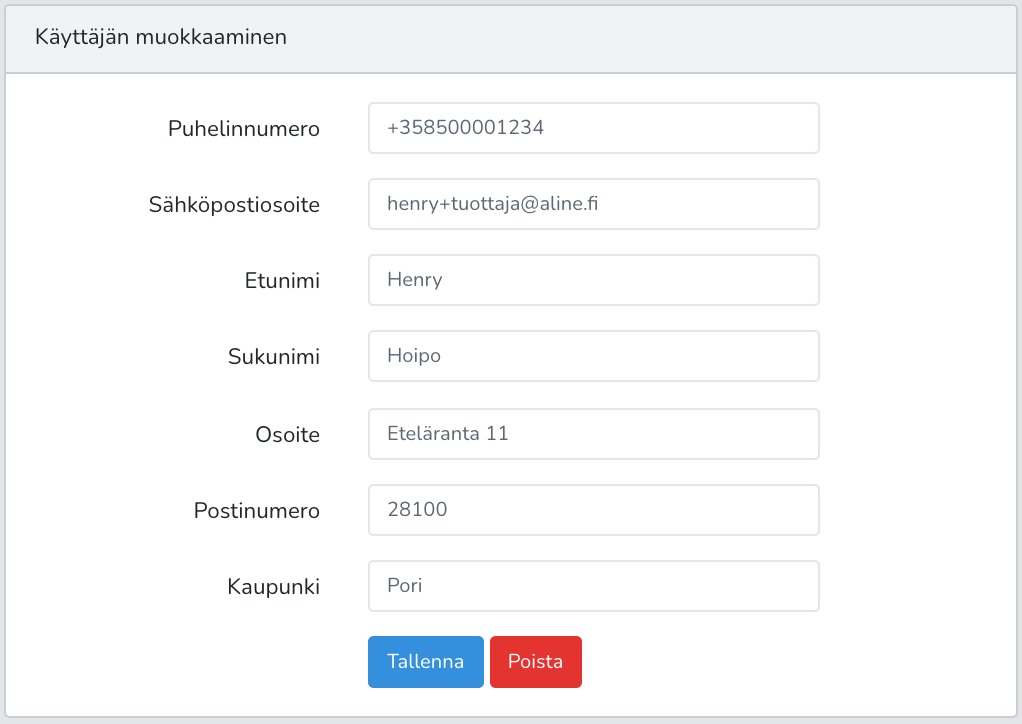
Task: Click the Postinumero label
Action: [x=257, y=510]
